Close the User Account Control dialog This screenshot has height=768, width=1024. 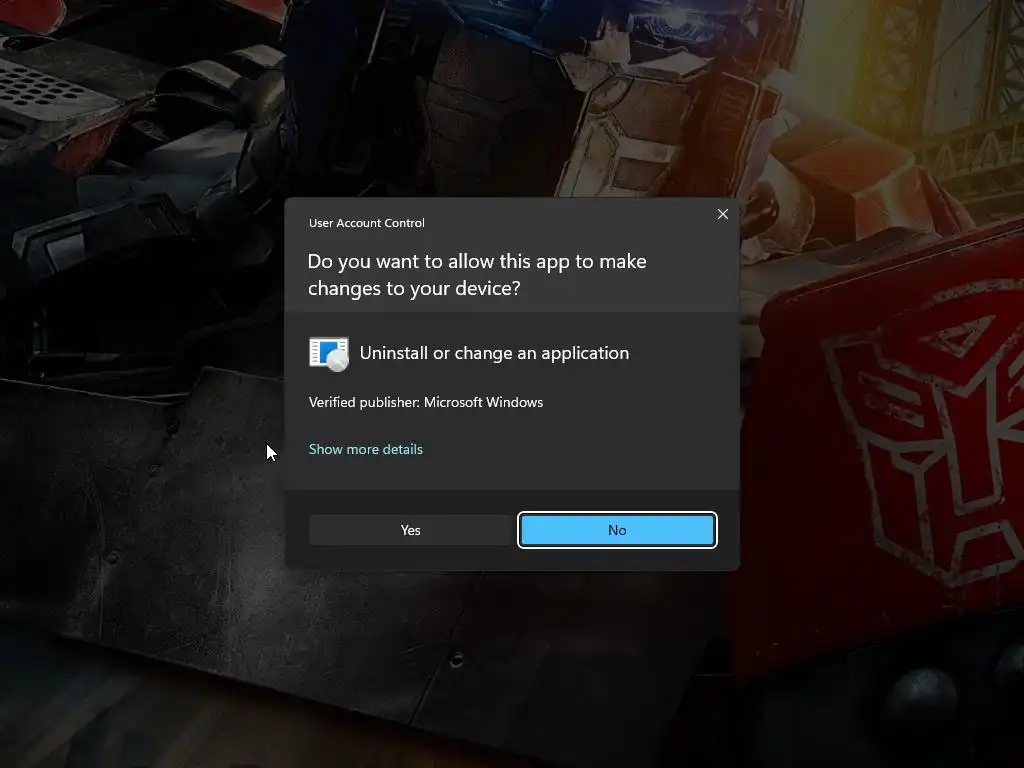tap(722, 214)
